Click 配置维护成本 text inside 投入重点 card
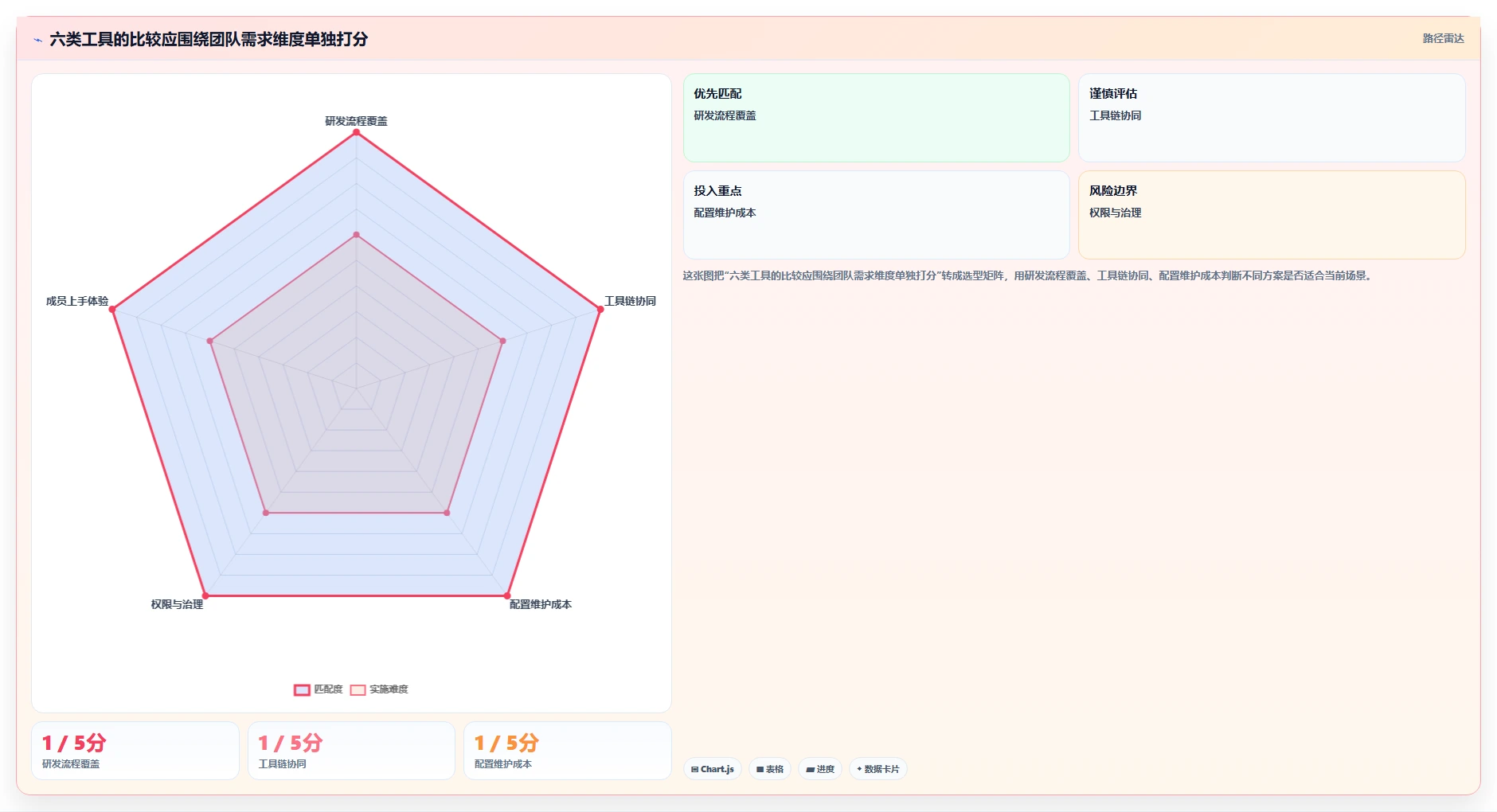Viewport: 1497px width, 812px height. (725, 213)
